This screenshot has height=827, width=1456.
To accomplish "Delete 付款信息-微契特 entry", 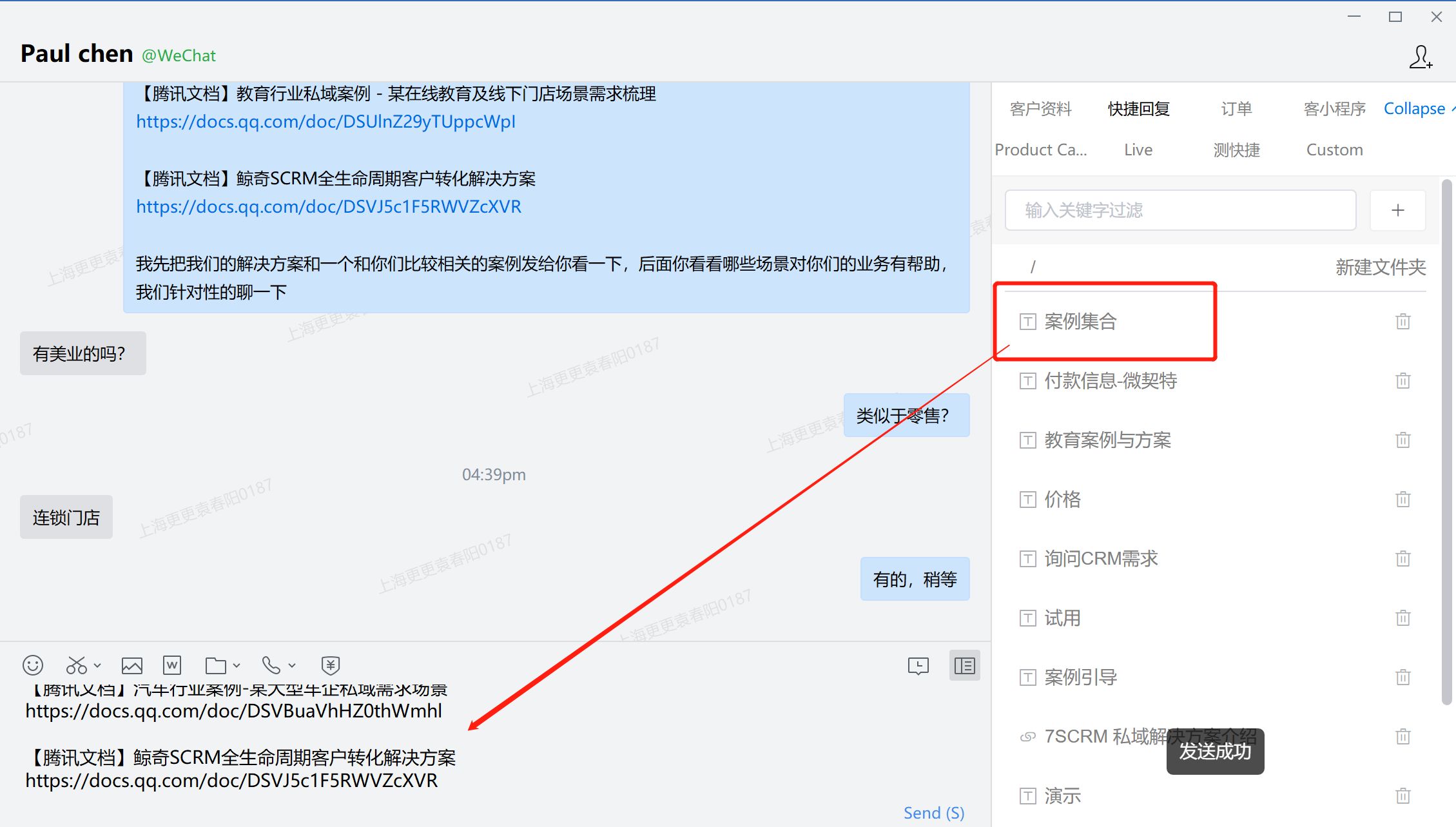I will click(1403, 380).
